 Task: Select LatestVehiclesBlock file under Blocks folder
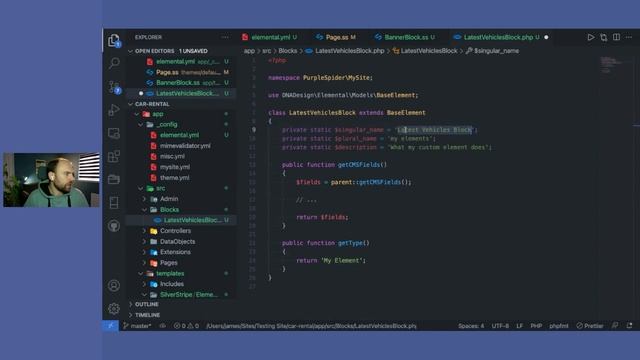182,220
